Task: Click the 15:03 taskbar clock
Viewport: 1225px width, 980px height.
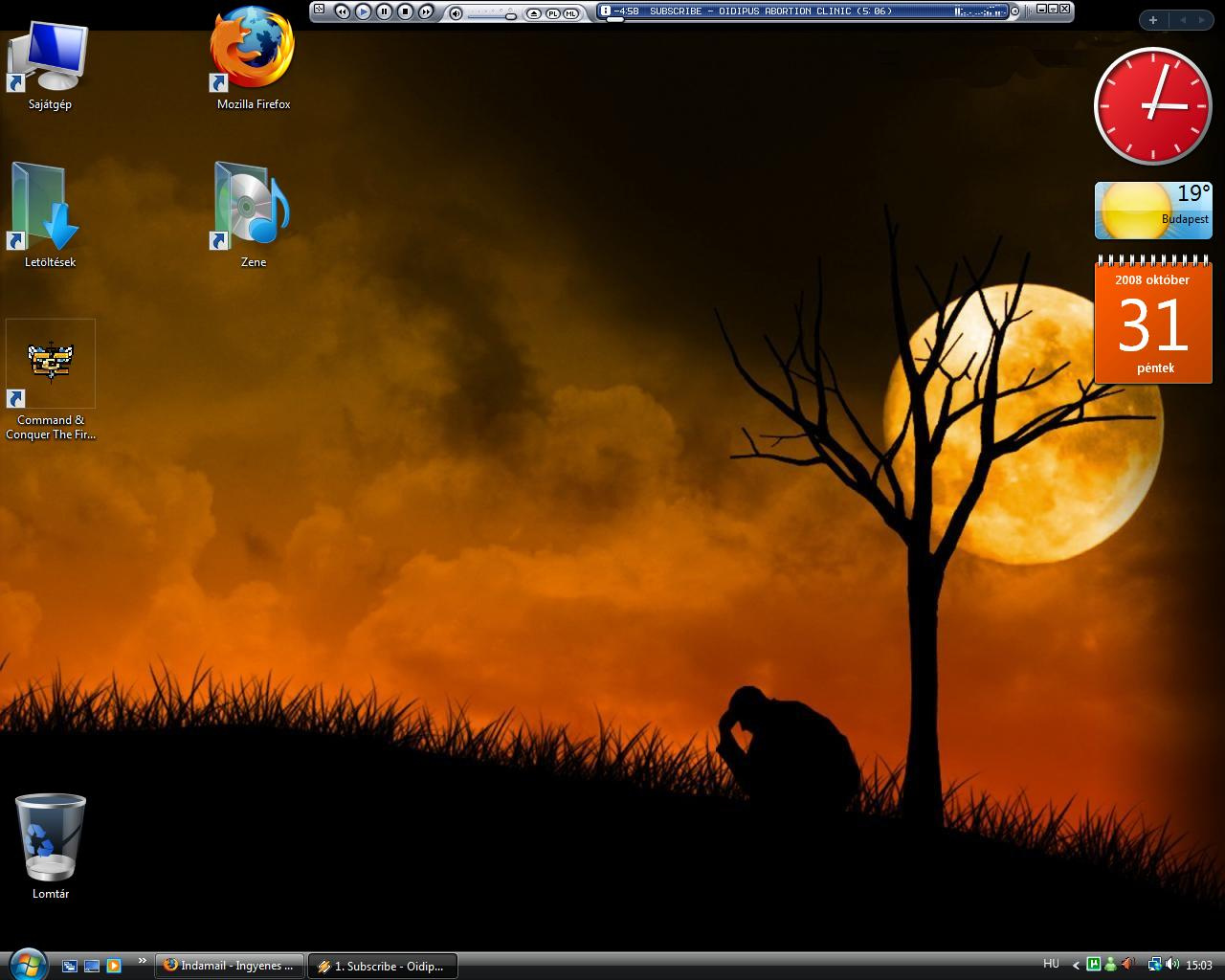Action: [x=1199, y=965]
